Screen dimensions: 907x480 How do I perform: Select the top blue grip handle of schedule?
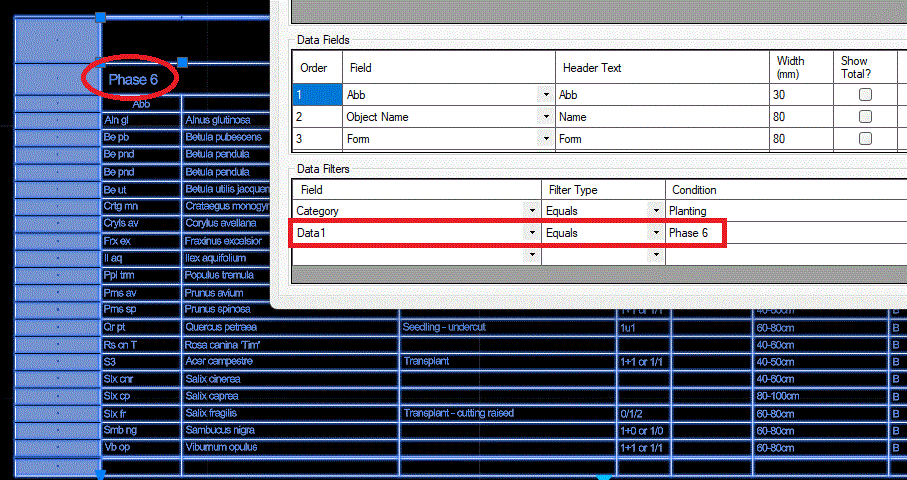(x=101, y=17)
